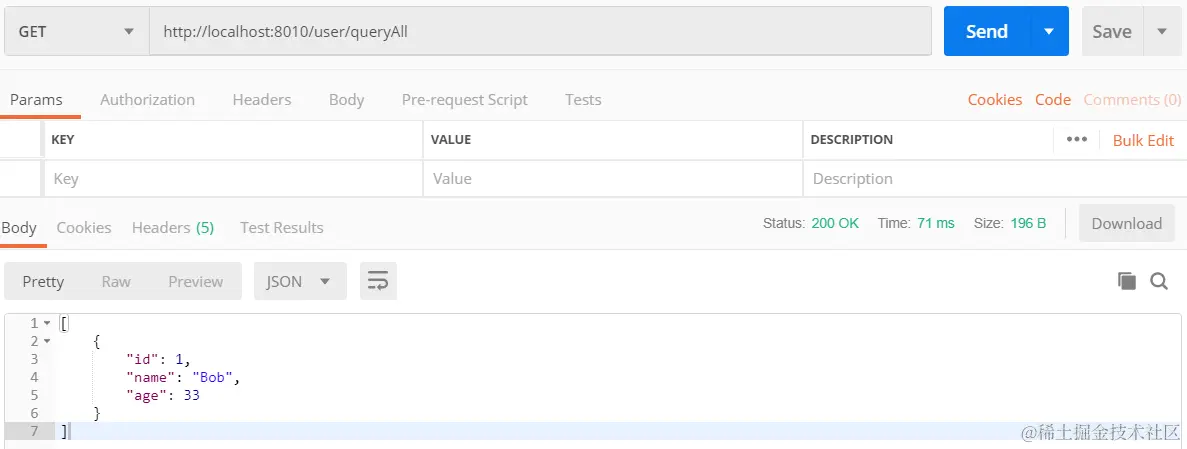This screenshot has height=449, width=1187.
Task: Click the Send button
Action: coord(986,31)
